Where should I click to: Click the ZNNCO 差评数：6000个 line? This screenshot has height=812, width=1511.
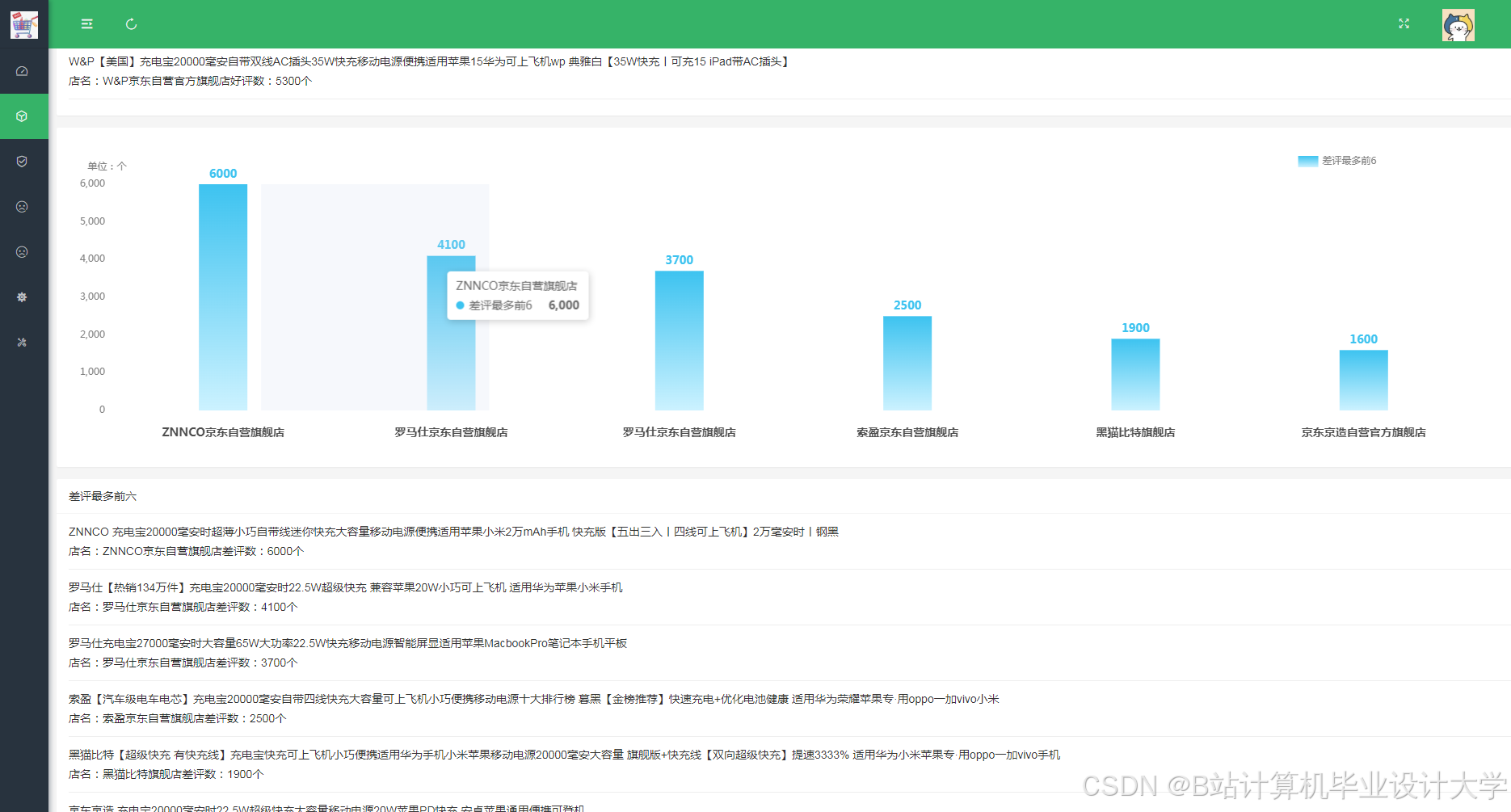(186, 551)
